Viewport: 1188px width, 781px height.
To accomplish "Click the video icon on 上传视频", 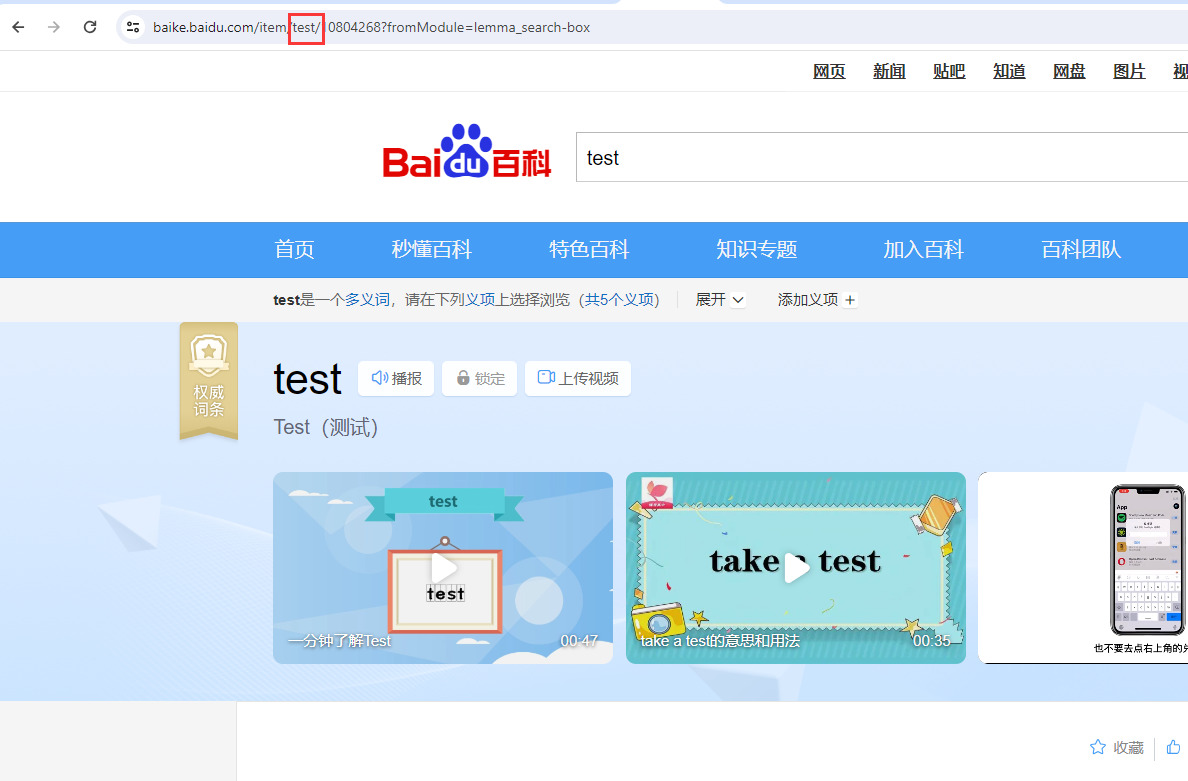I will point(546,377).
